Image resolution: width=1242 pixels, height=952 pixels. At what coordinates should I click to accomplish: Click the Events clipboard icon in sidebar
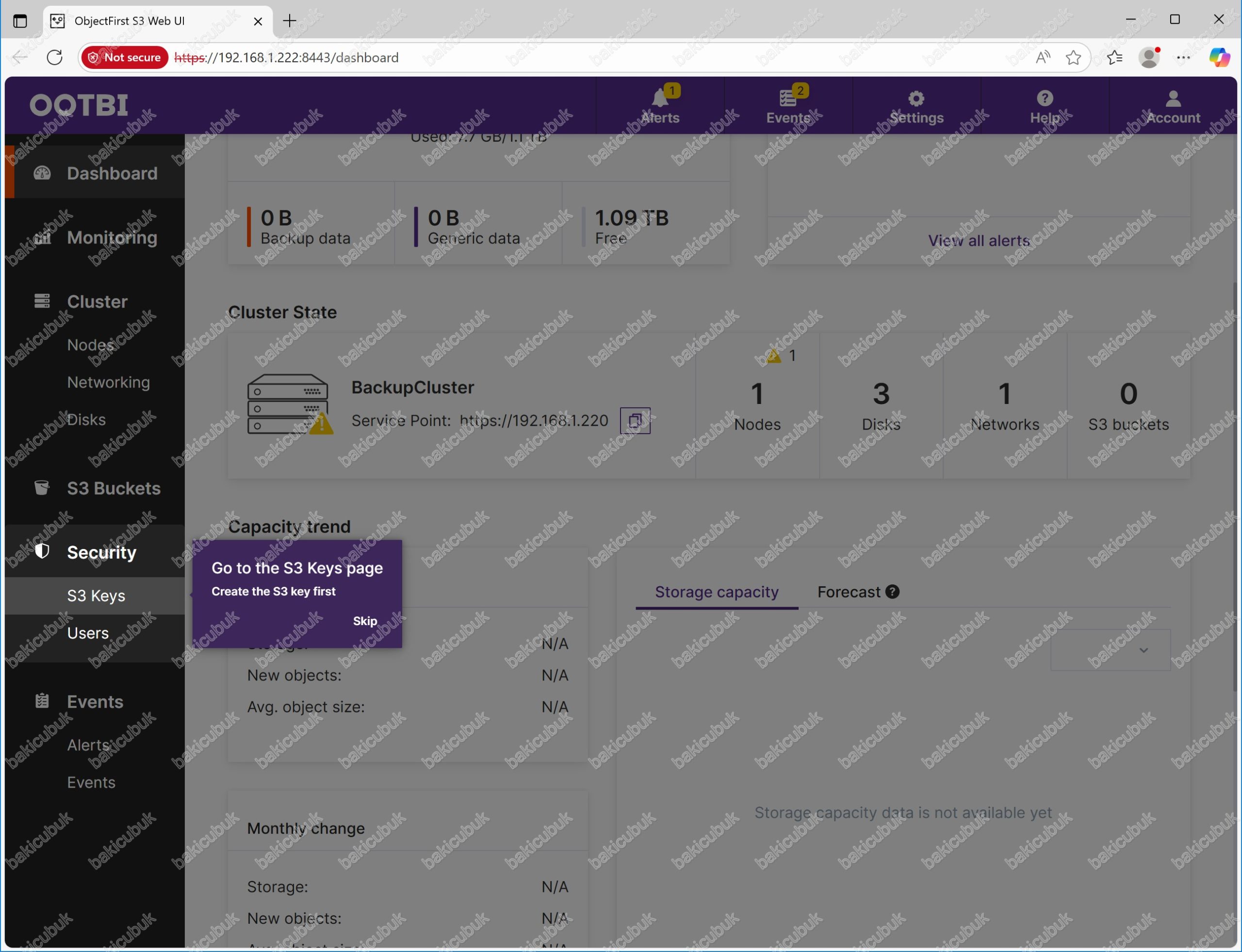click(x=42, y=702)
